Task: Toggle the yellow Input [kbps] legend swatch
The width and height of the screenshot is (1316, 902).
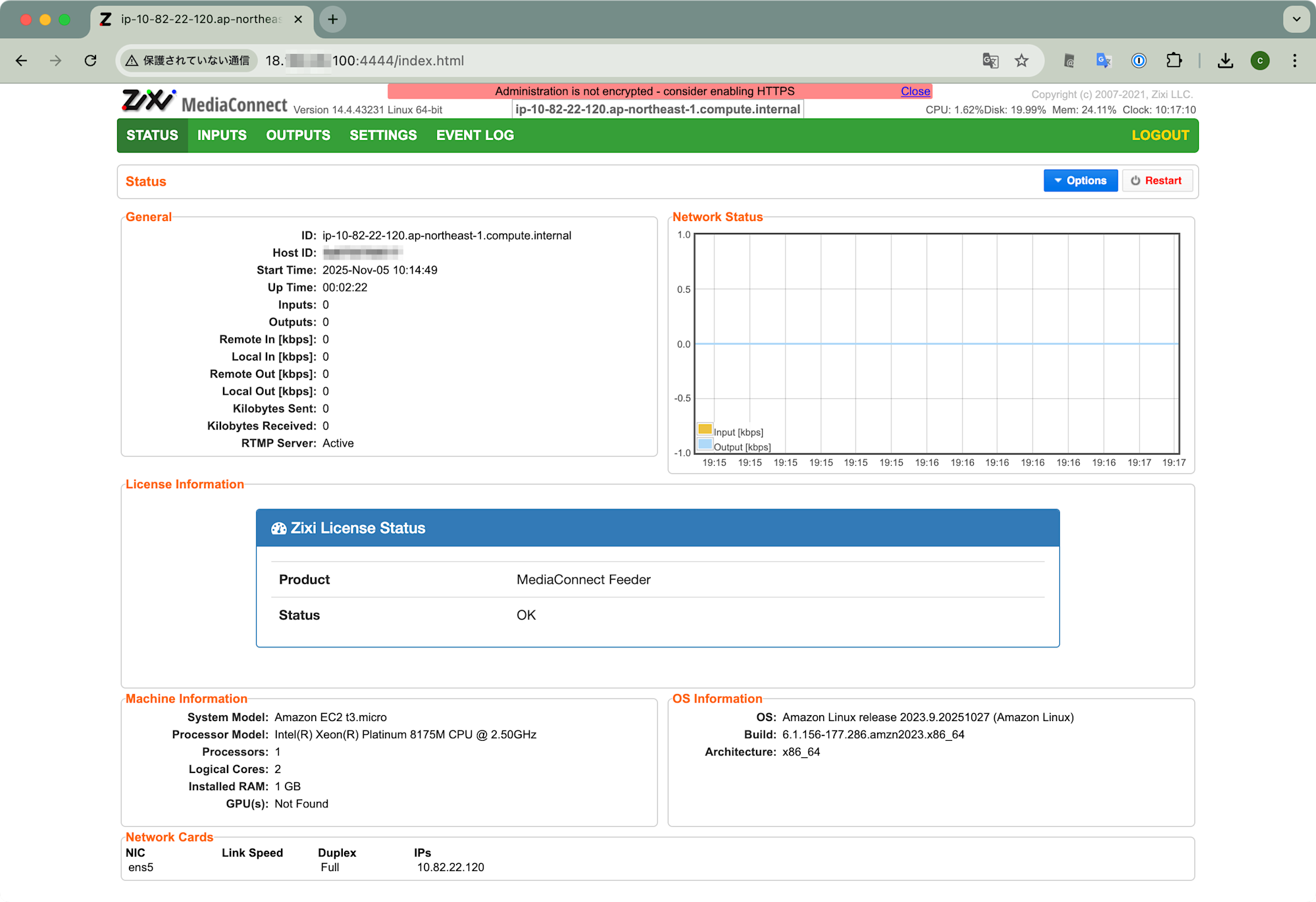Action: pos(705,430)
